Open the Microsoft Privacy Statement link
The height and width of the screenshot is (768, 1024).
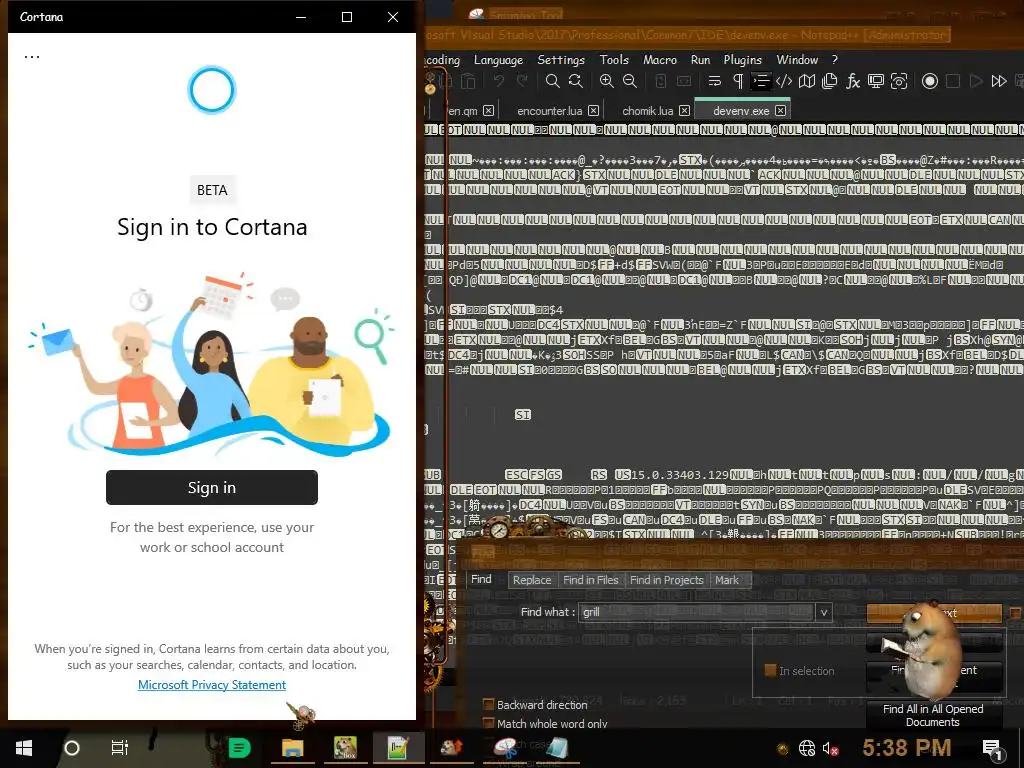(212, 684)
